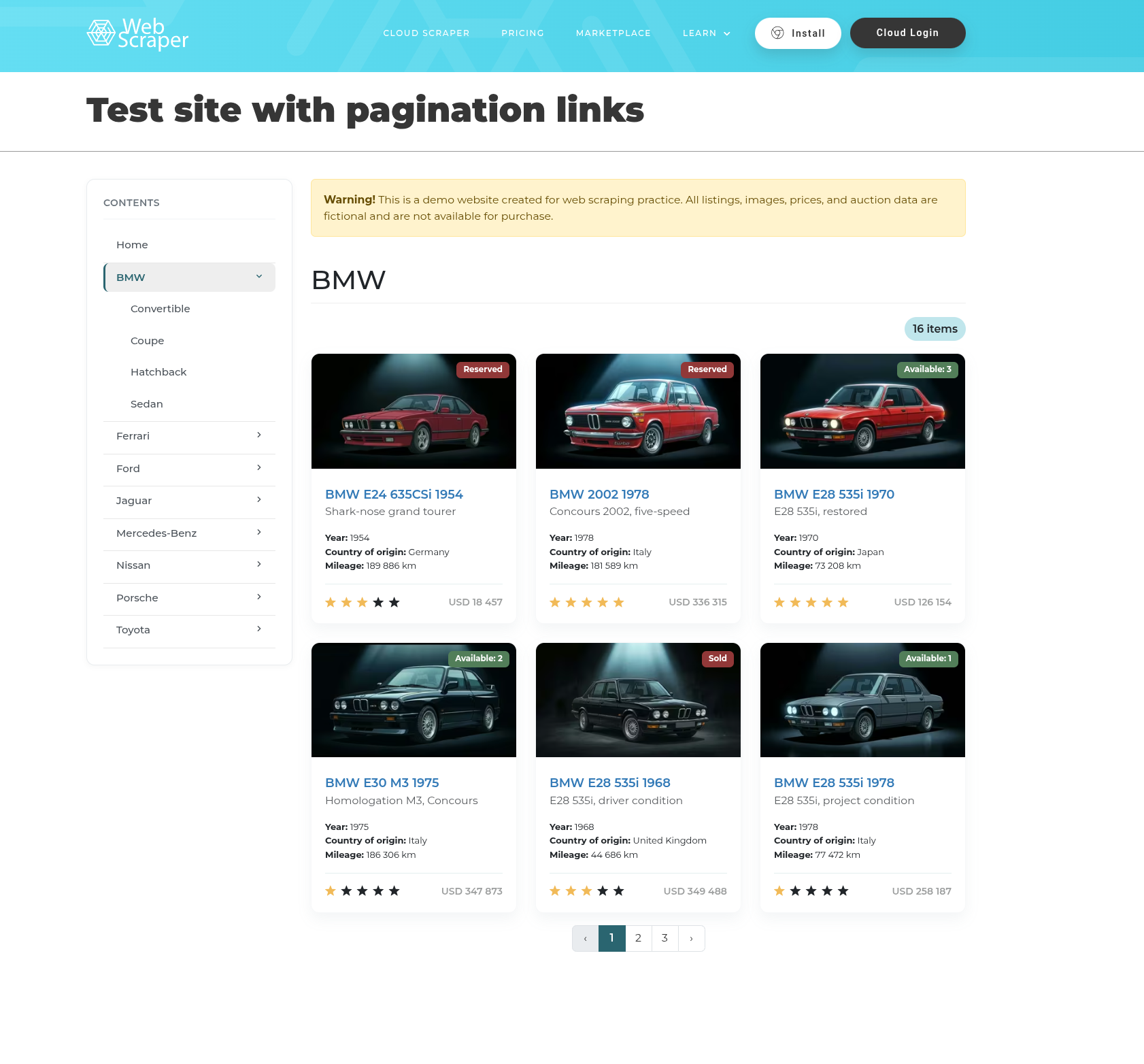Viewport: 1144px width, 1064px height.
Task: Click 'Mileage: 44 686 km' text
Action: coord(594,855)
